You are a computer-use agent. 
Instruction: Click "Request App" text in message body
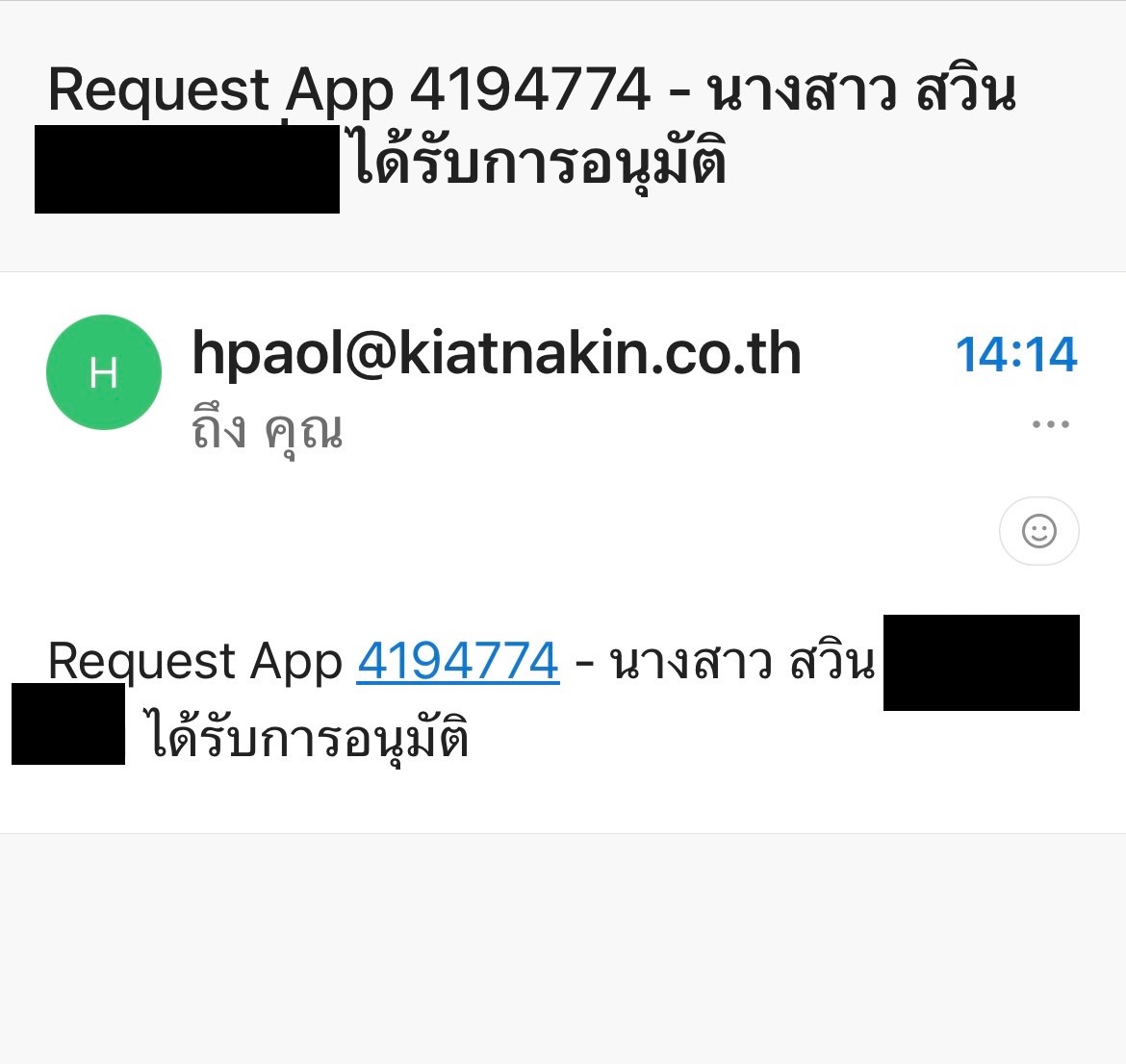tap(194, 662)
